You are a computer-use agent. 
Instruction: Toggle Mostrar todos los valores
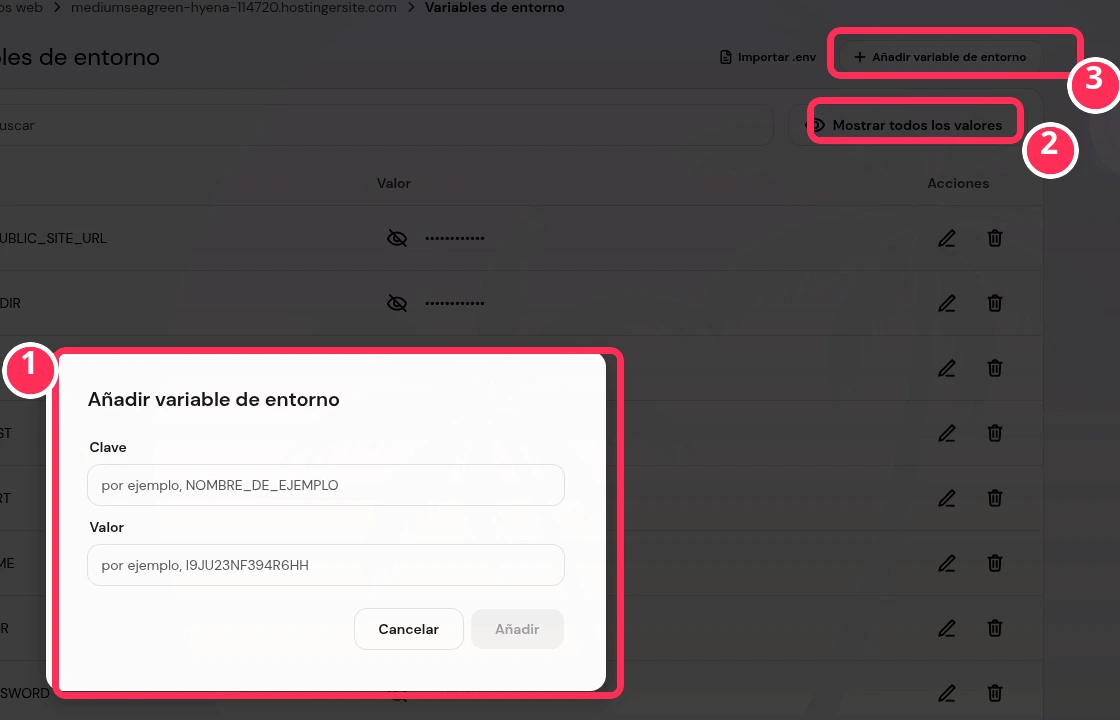coord(906,125)
